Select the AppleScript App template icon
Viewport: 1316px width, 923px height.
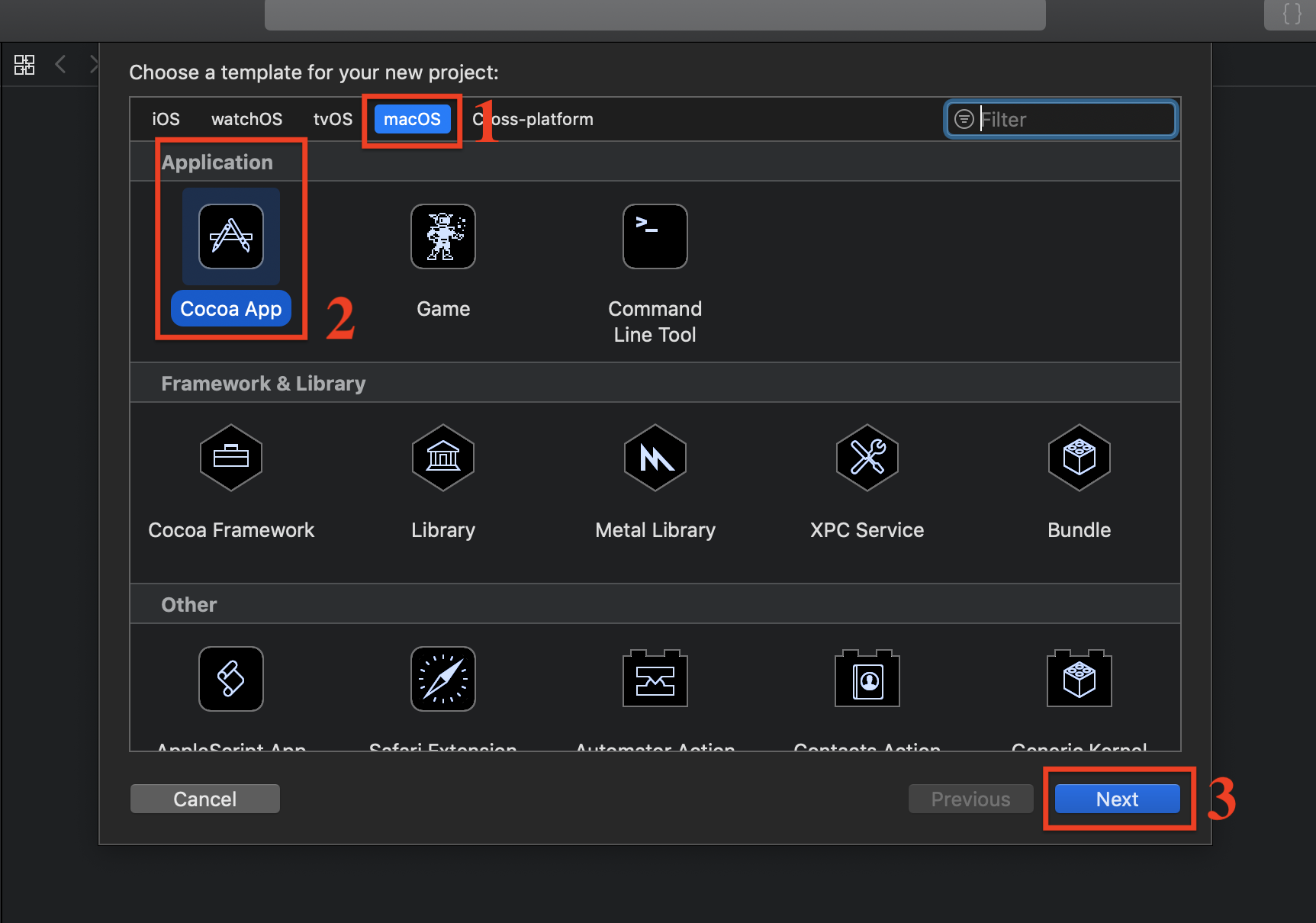[x=231, y=679]
